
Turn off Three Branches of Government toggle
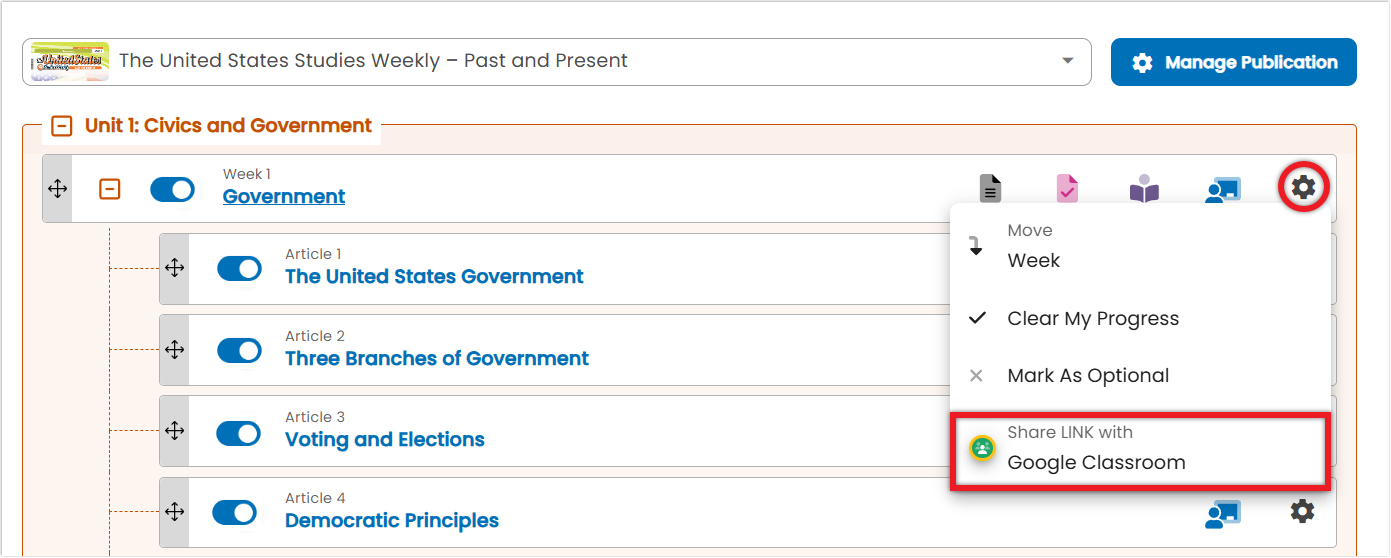[x=239, y=351]
